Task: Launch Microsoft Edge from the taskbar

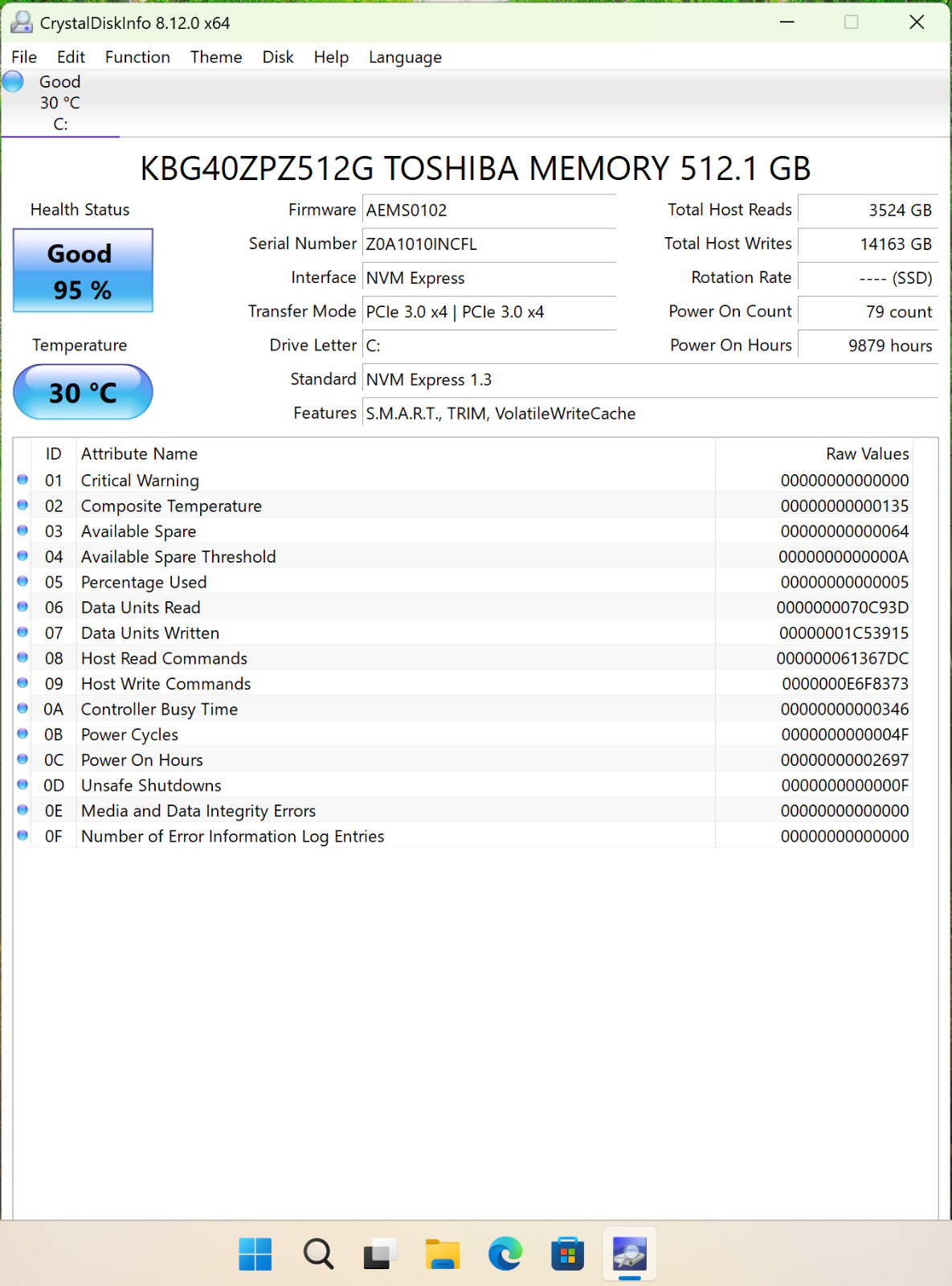Action: (x=505, y=1254)
